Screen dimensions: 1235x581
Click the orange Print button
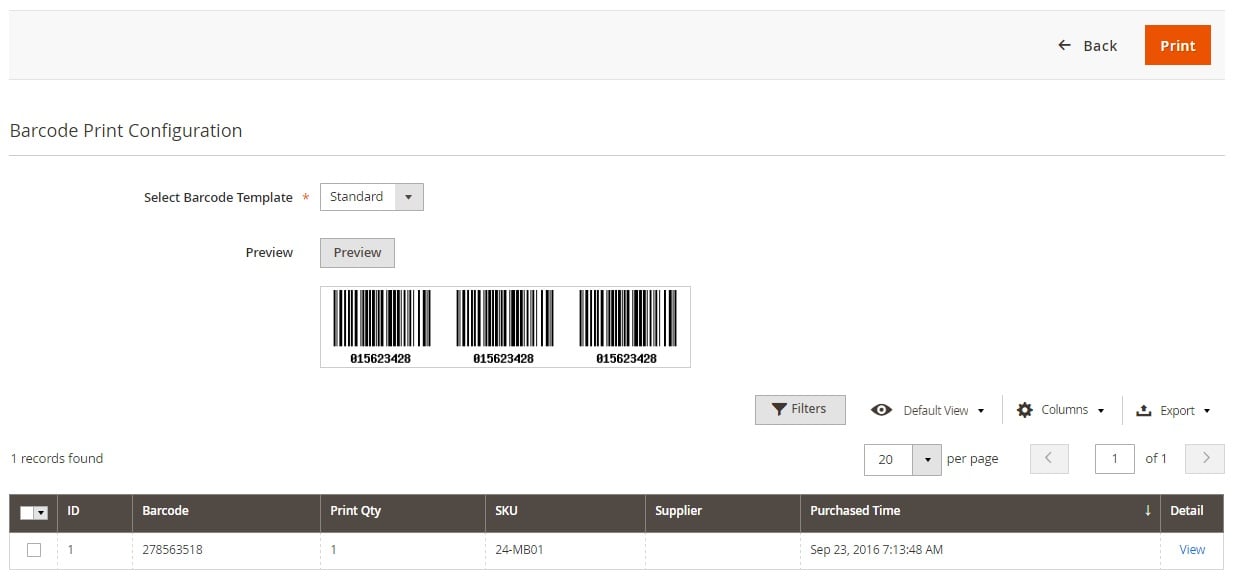click(x=1177, y=46)
